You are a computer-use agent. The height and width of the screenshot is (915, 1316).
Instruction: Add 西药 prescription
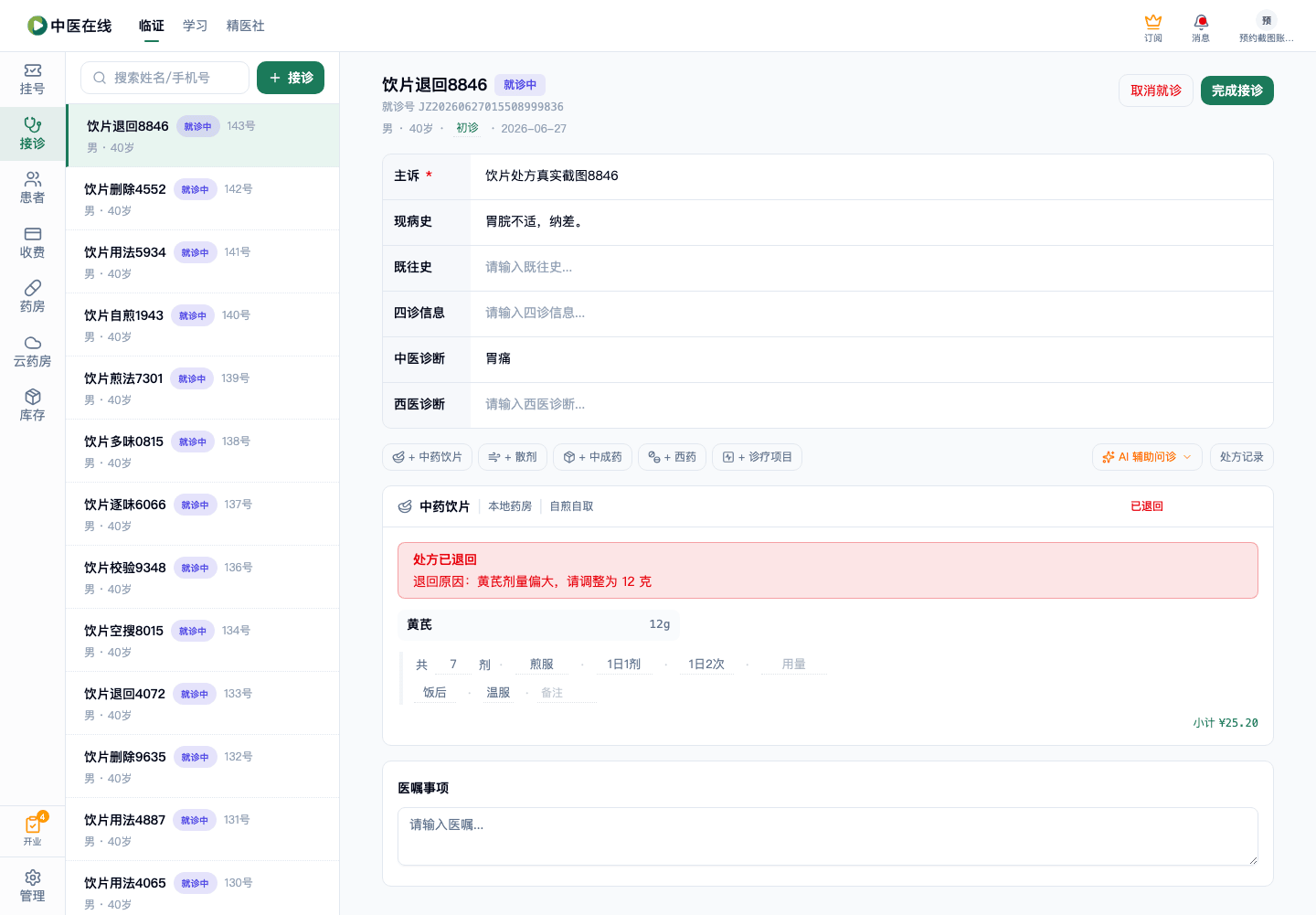pyautogui.click(x=672, y=457)
